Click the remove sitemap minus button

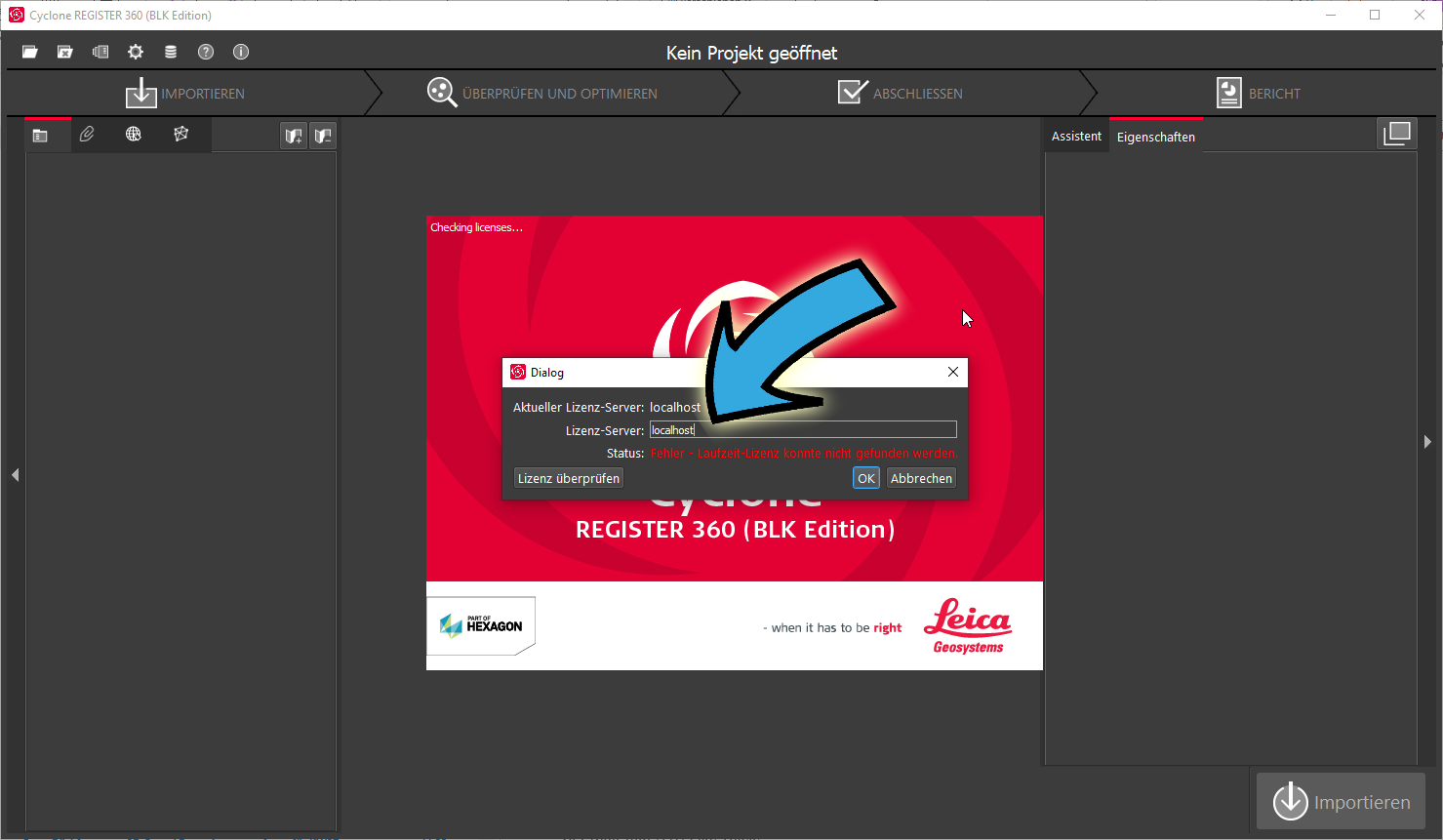tap(323, 136)
